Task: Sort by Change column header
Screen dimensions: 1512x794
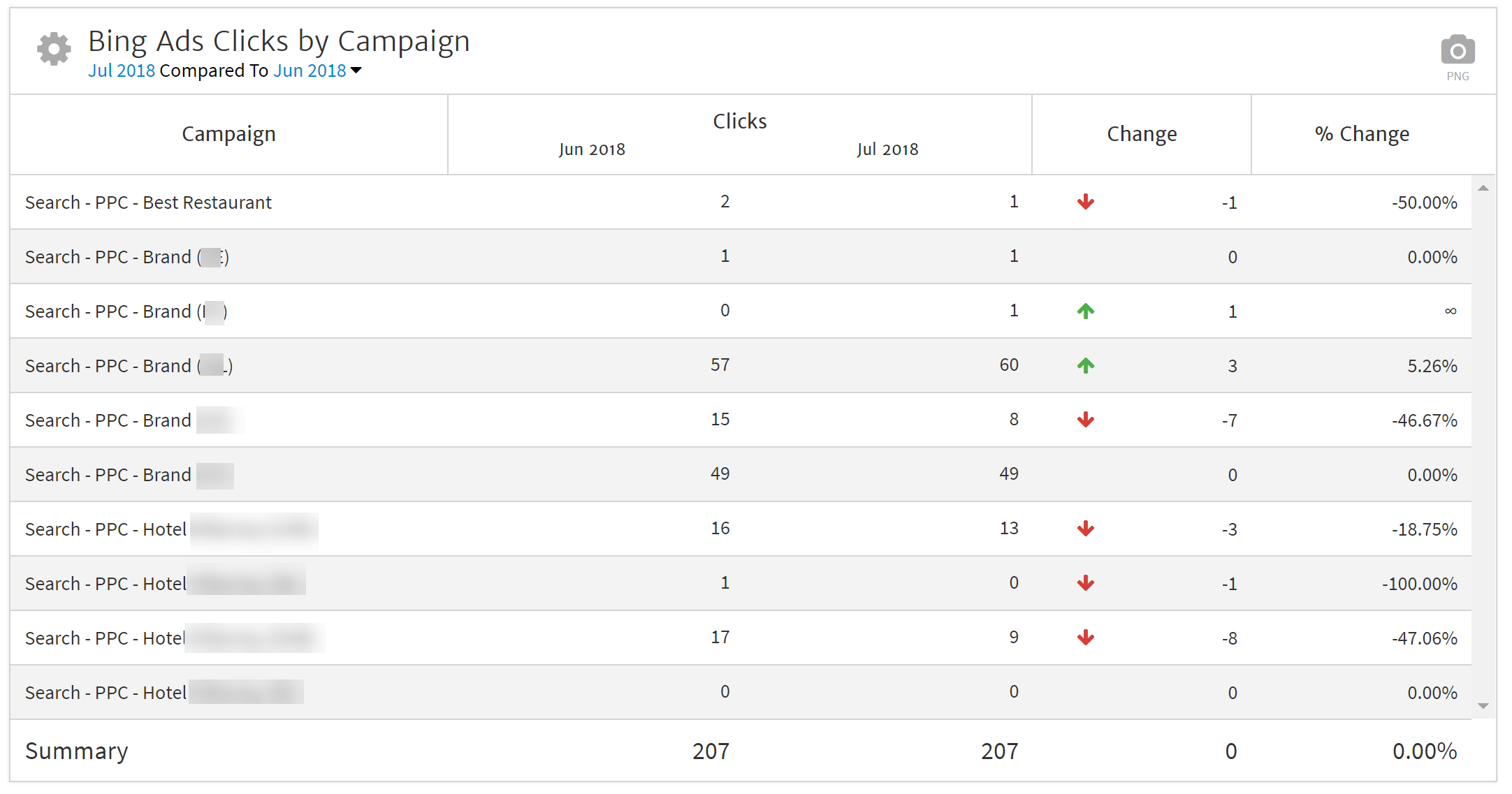Action: click(x=1141, y=134)
